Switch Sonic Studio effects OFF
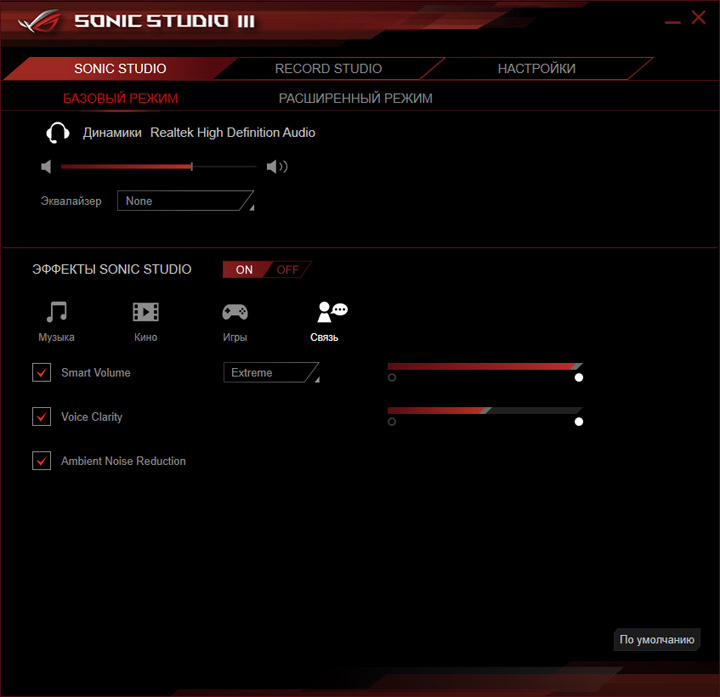This screenshot has width=720, height=697. pyautogui.click(x=288, y=270)
